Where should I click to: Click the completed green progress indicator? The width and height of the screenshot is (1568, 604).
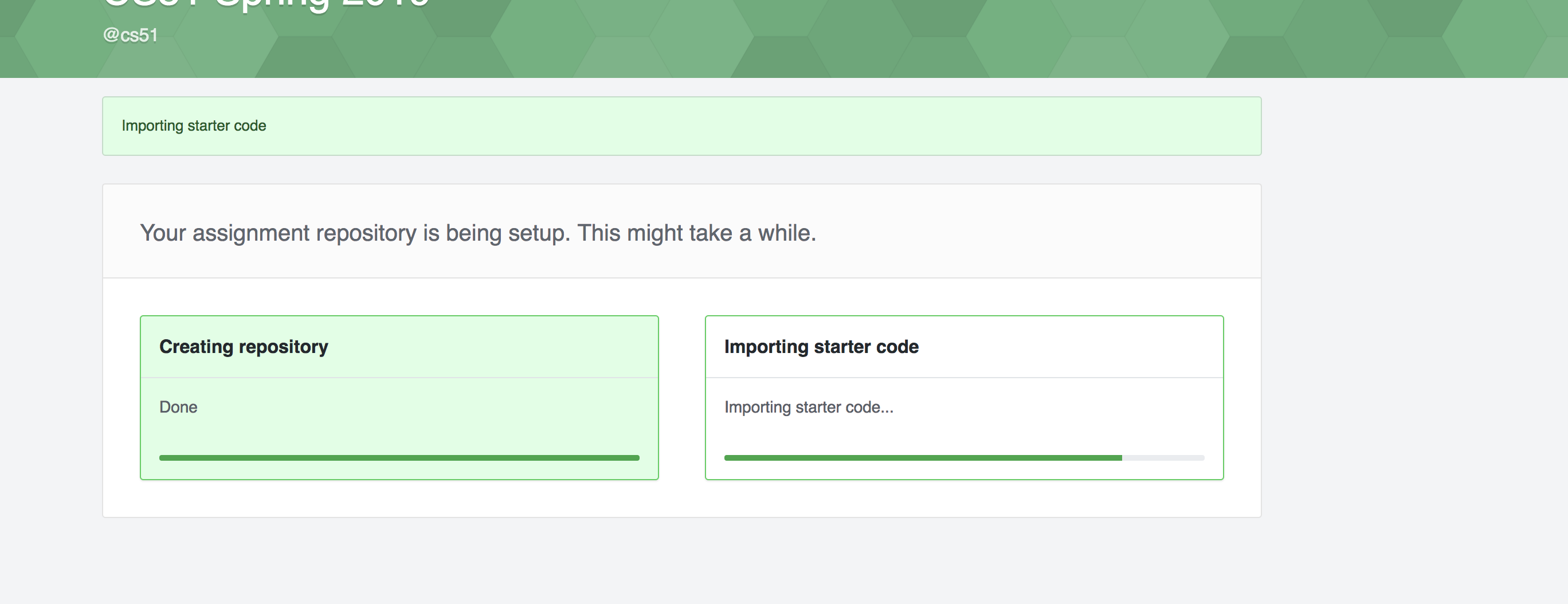coord(399,457)
